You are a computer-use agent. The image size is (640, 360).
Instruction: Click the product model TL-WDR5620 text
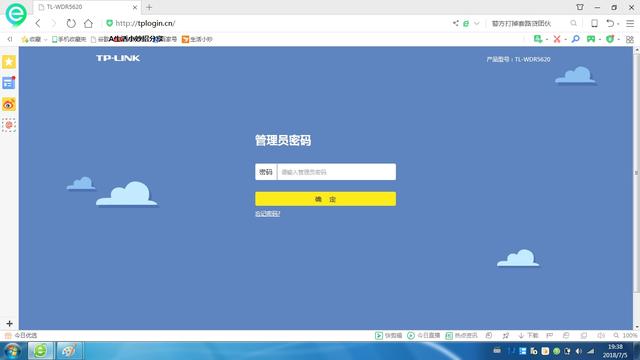click(x=518, y=59)
